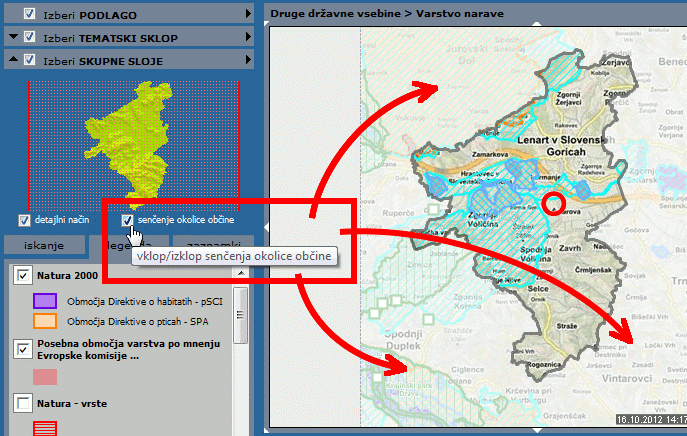Hide Posebna območja varstva layer
Screen dimensions: 687x436
tap(24, 348)
